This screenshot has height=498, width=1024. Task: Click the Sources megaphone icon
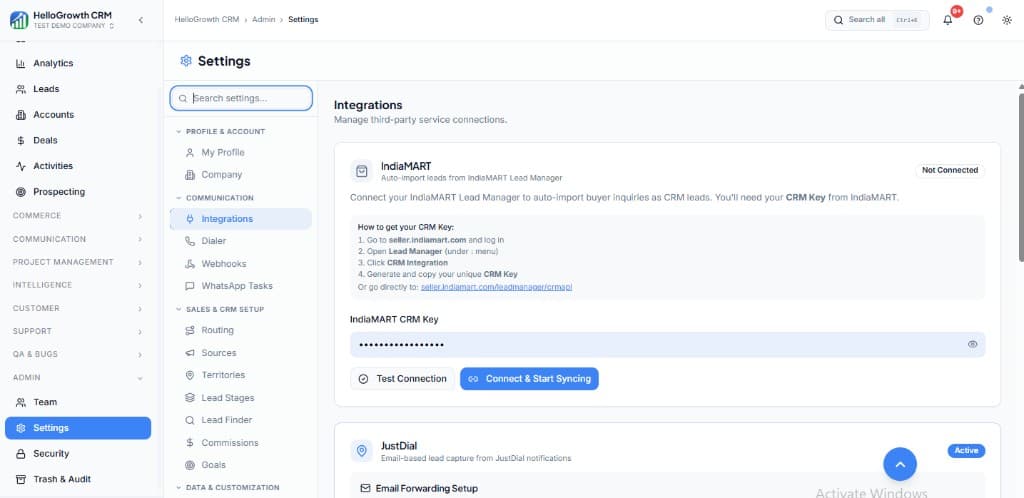pyautogui.click(x=190, y=352)
